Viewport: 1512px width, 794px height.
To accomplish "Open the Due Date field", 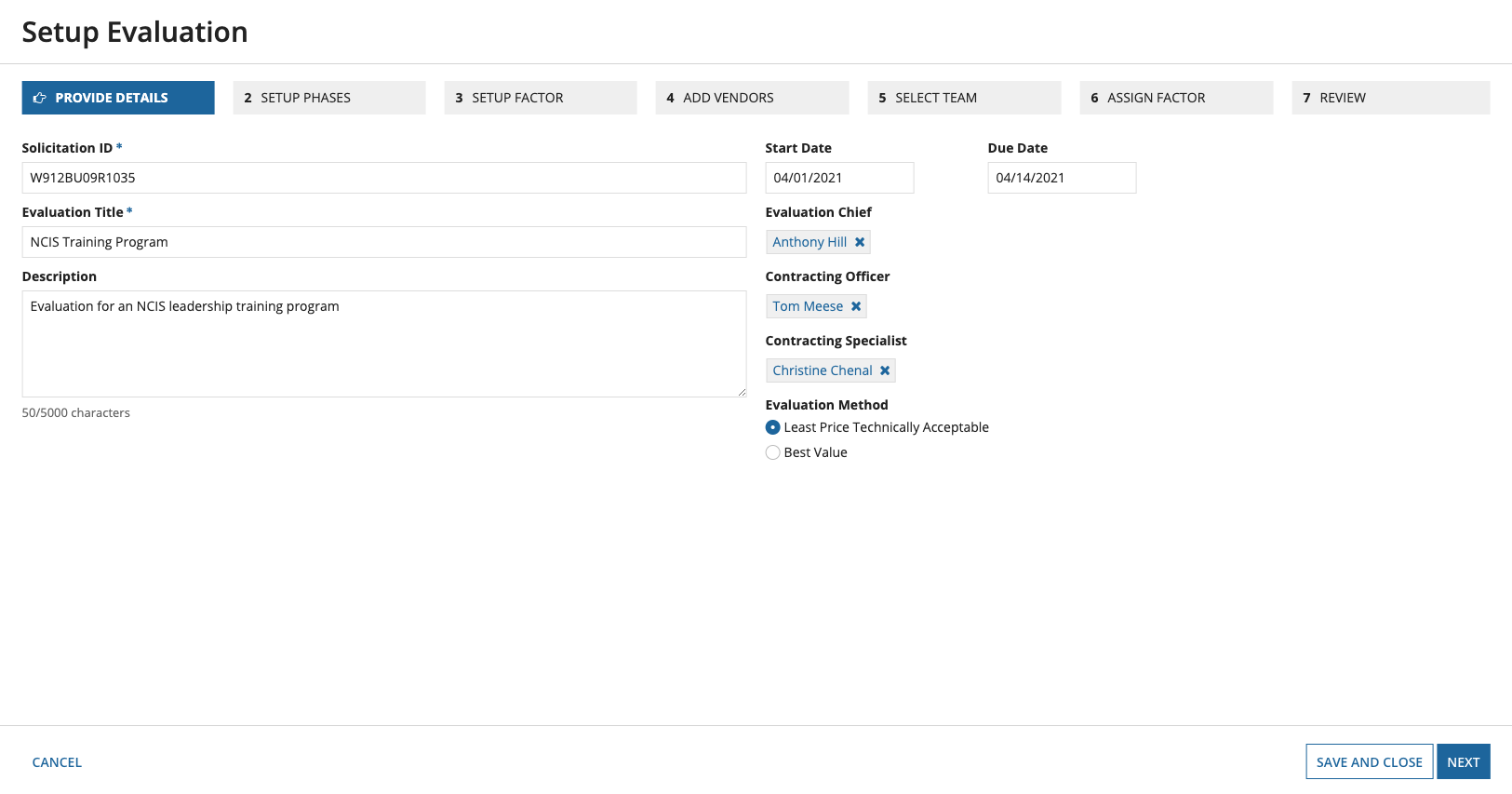I will [x=1062, y=178].
